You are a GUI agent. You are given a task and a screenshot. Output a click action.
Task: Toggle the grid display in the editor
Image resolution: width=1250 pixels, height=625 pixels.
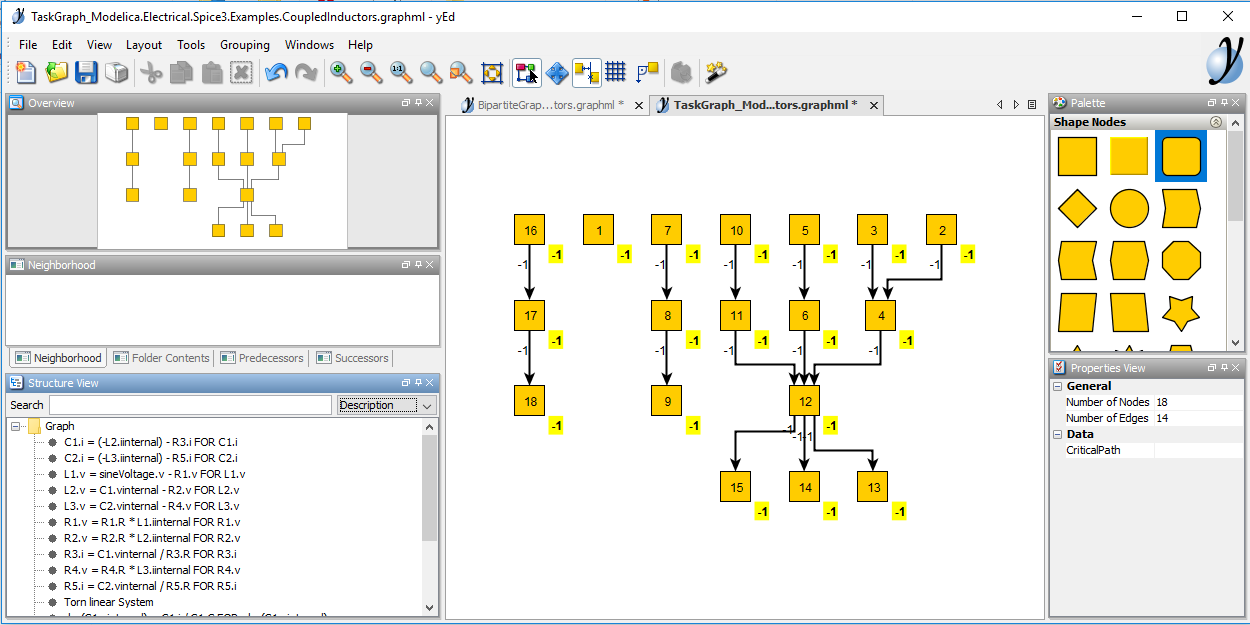pyautogui.click(x=615, y=72)
